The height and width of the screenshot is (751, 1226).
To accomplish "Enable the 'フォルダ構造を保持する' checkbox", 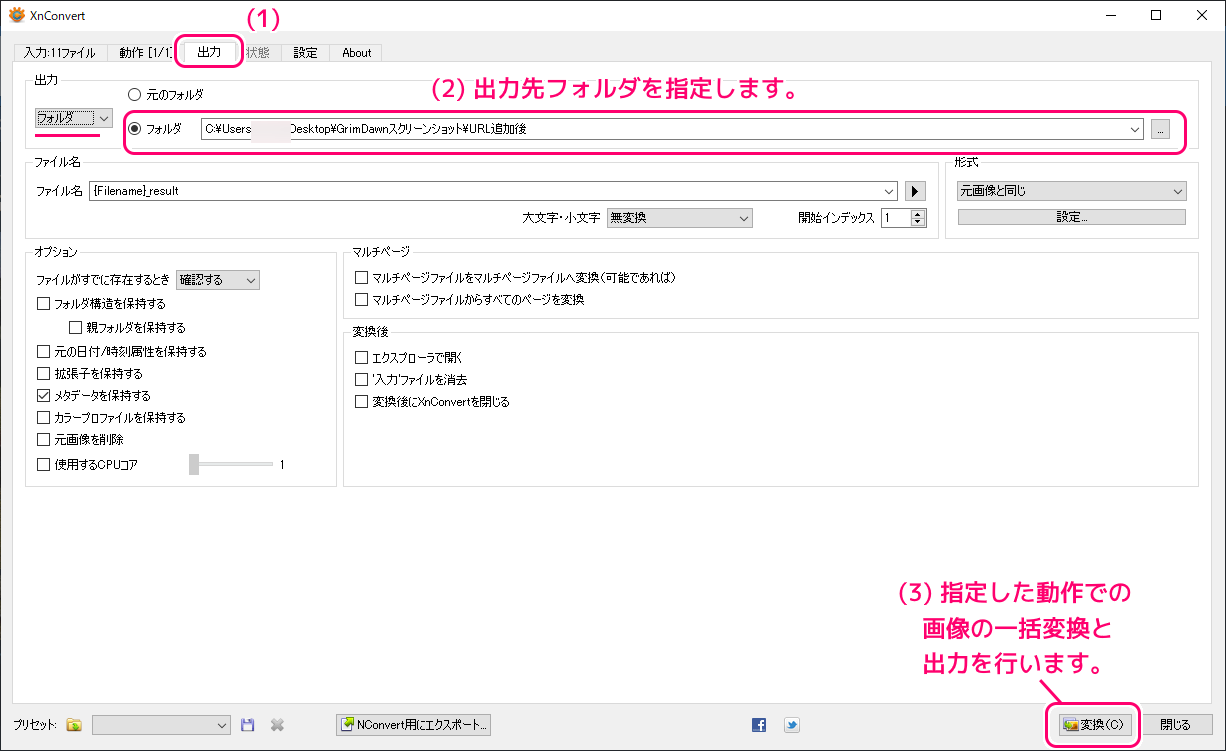I will 43,304.
